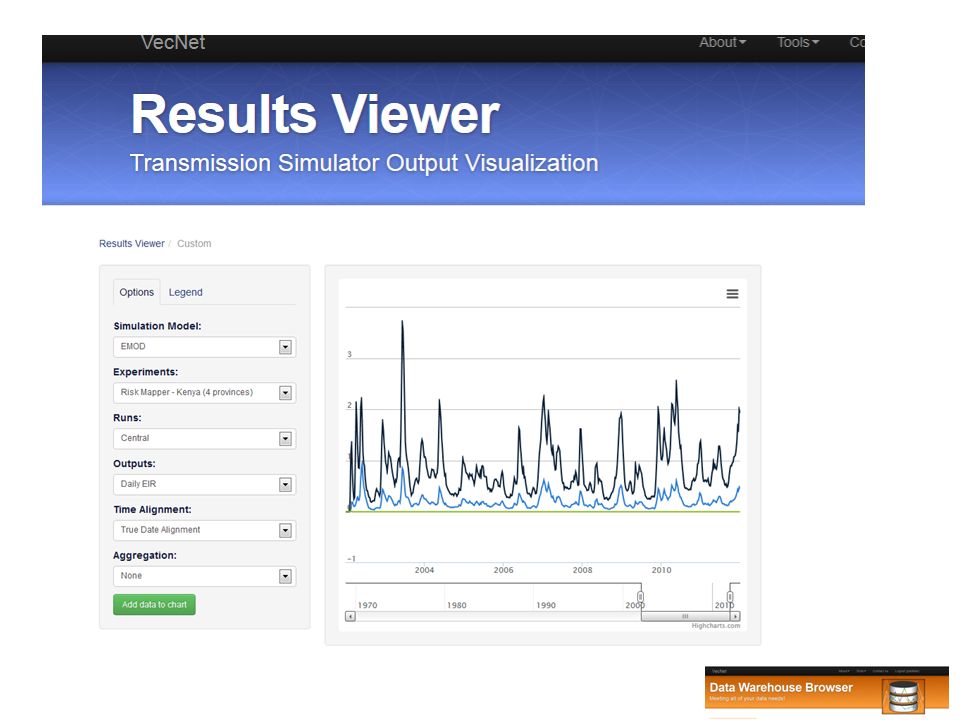Viewport: 960px width, 720px height.
Task: Follow the Results Viewer breadcrumb link
Action: click(132, 244)
